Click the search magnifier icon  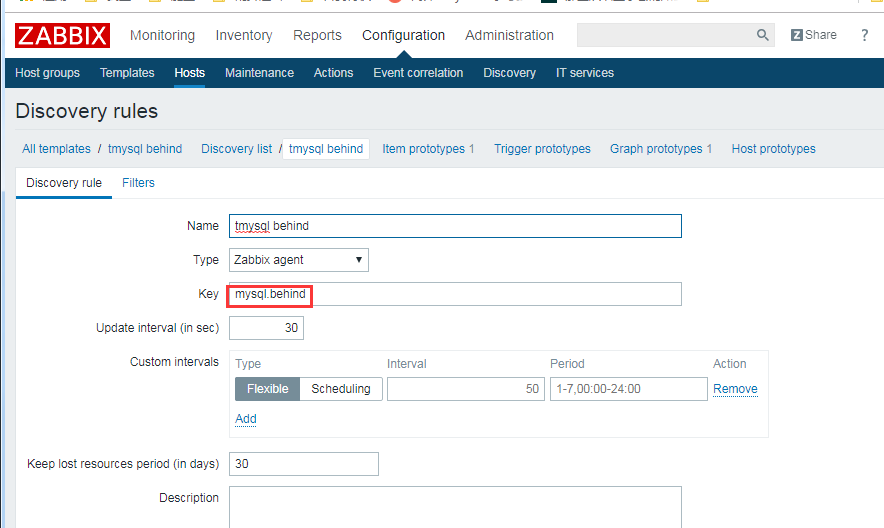pyautogui.click(x=763, y=35)
